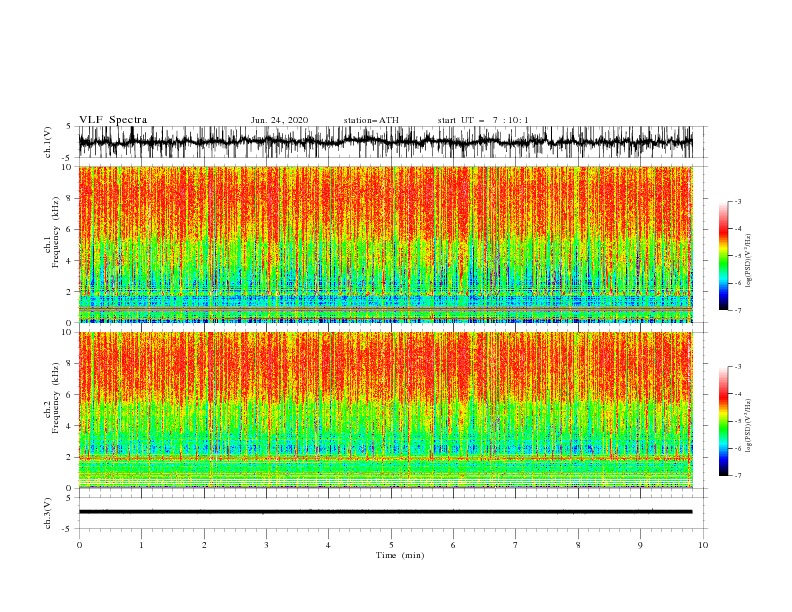Click time axis tick label "3"
Image resolution: width=792 pixels, height=612 pixels.
pos(266,545)
